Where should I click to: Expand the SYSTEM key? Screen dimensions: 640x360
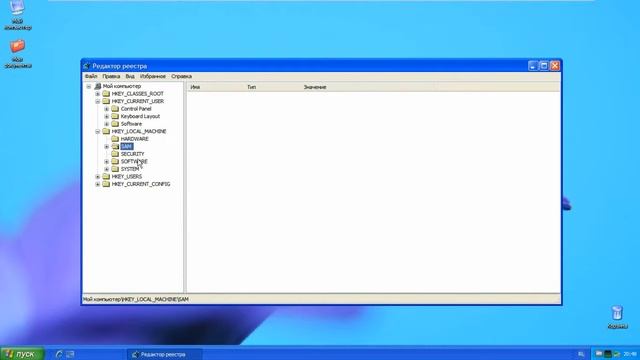[107, 169]
